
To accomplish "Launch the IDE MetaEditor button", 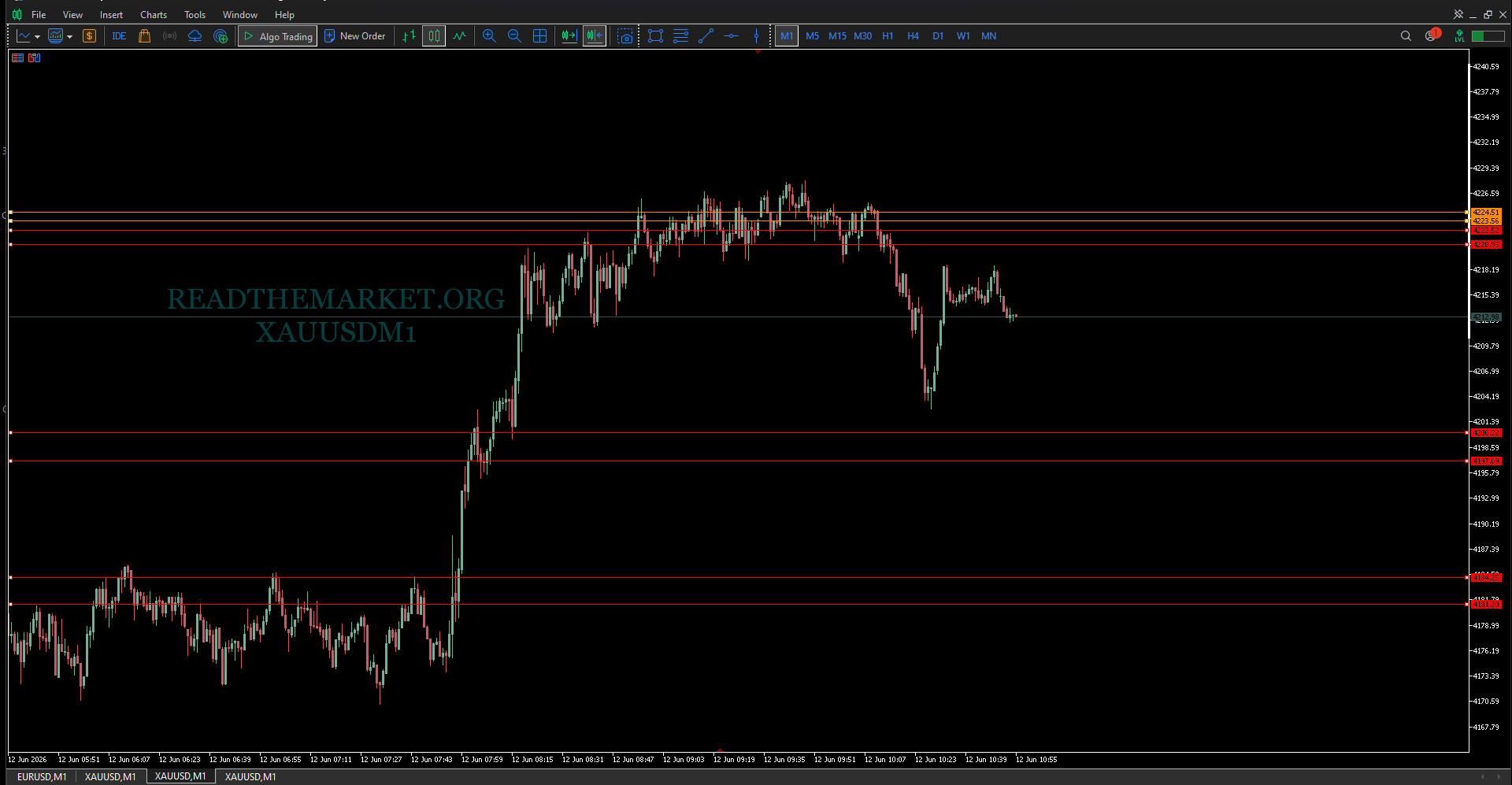I will [119, 36].
